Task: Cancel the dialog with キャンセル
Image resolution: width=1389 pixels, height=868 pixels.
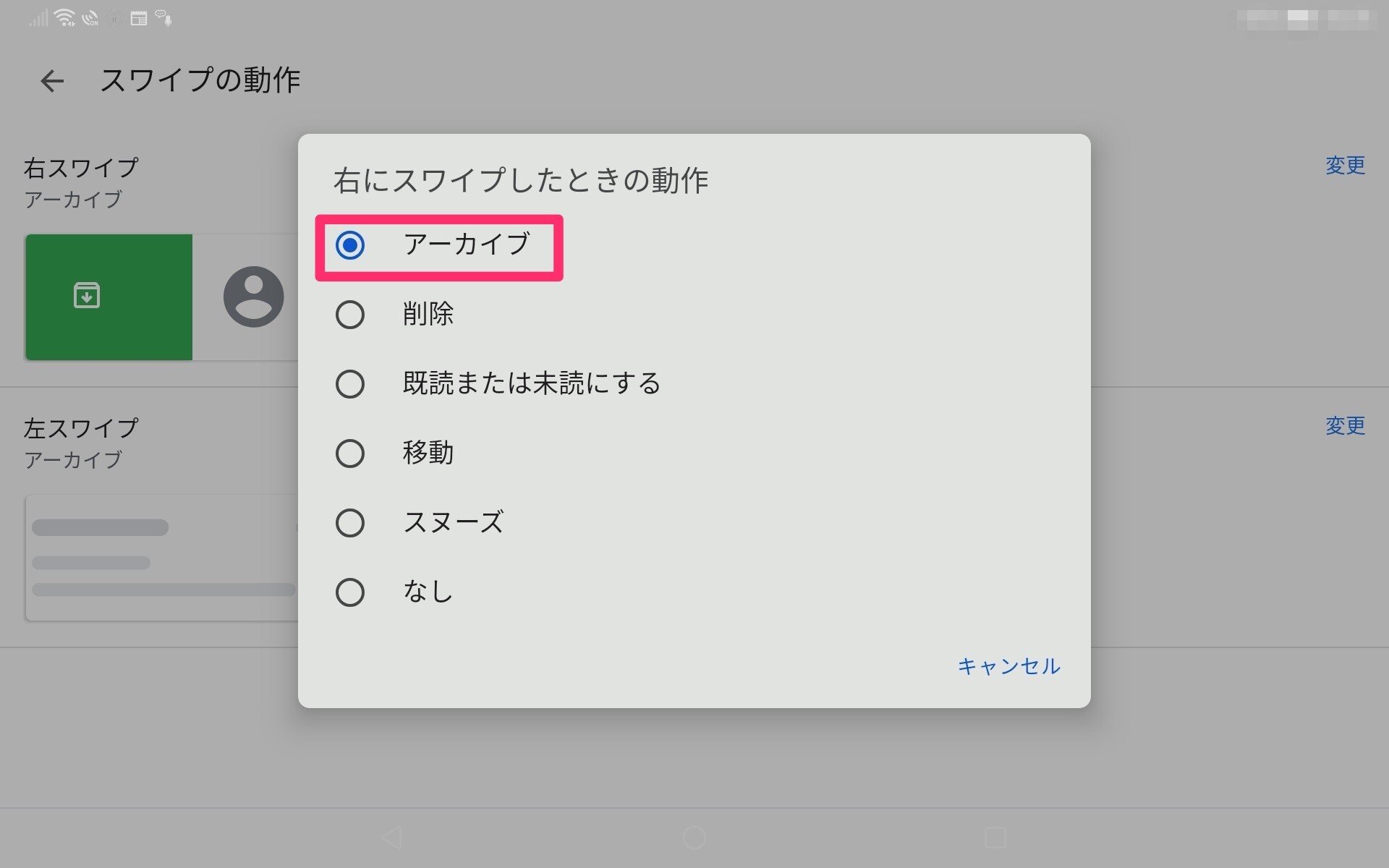Action: [1008, 666]
